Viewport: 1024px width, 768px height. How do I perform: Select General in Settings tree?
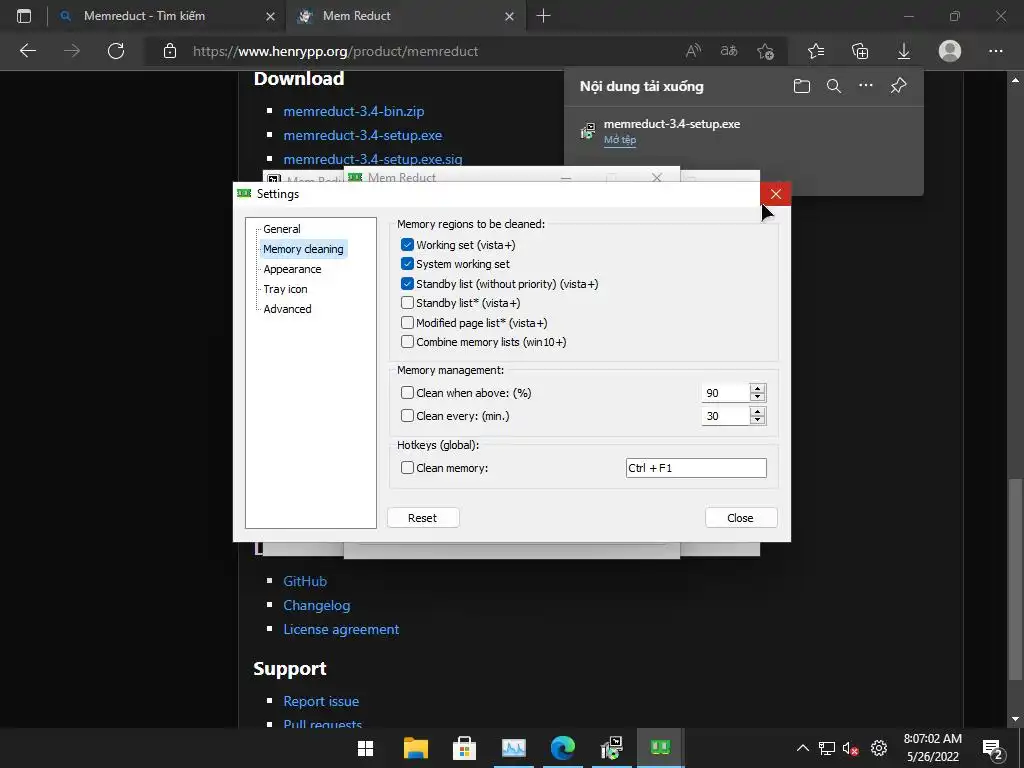click(281, 229)
